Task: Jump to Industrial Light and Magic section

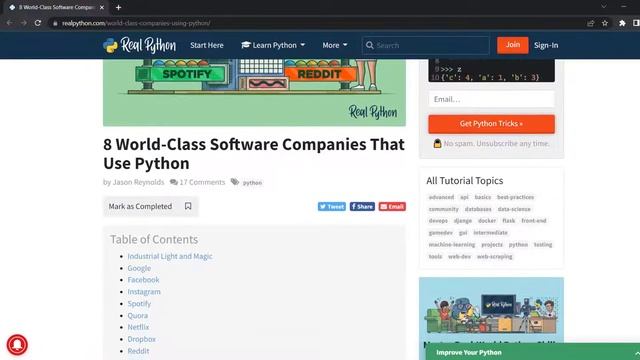Action: point(170,256)
